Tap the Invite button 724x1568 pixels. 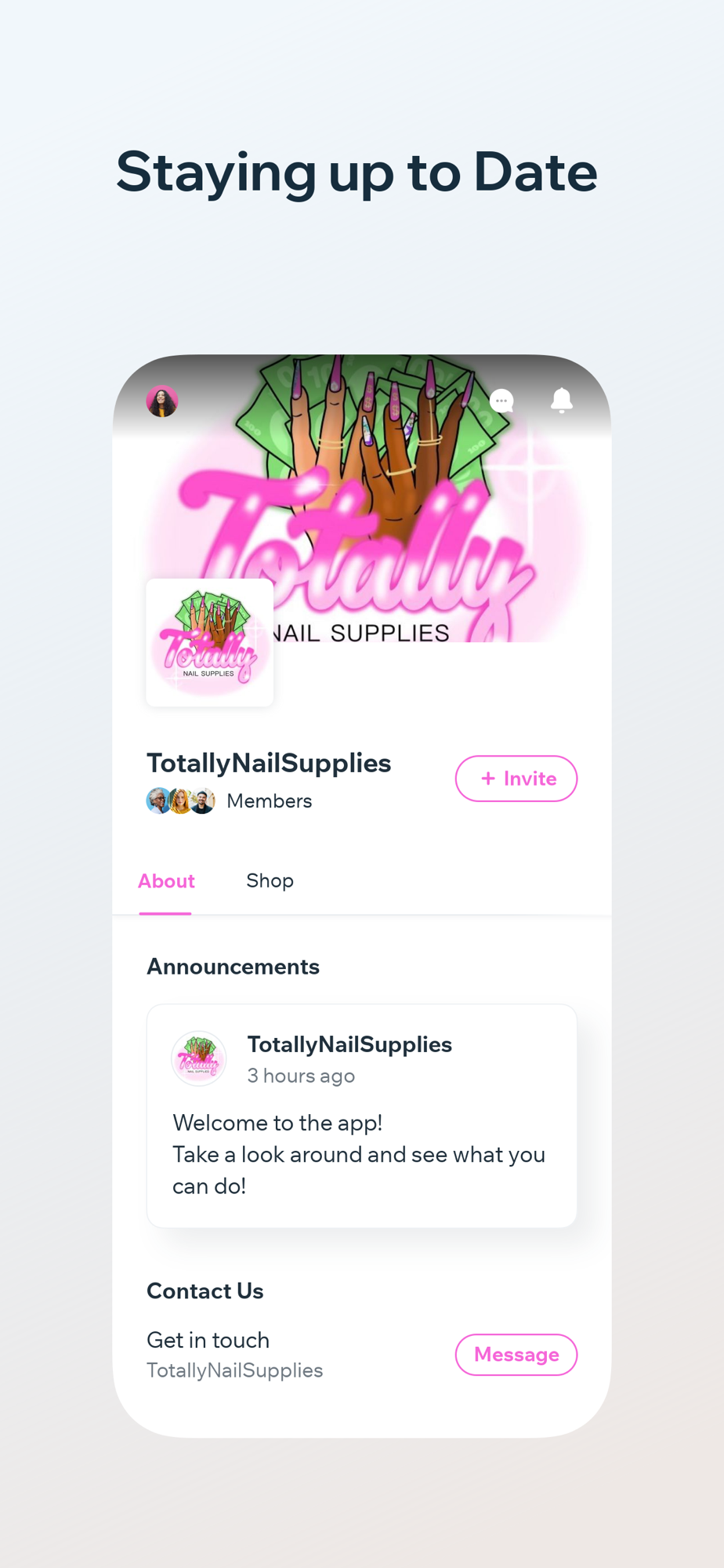pyautogui.click(x=516, y=779)
